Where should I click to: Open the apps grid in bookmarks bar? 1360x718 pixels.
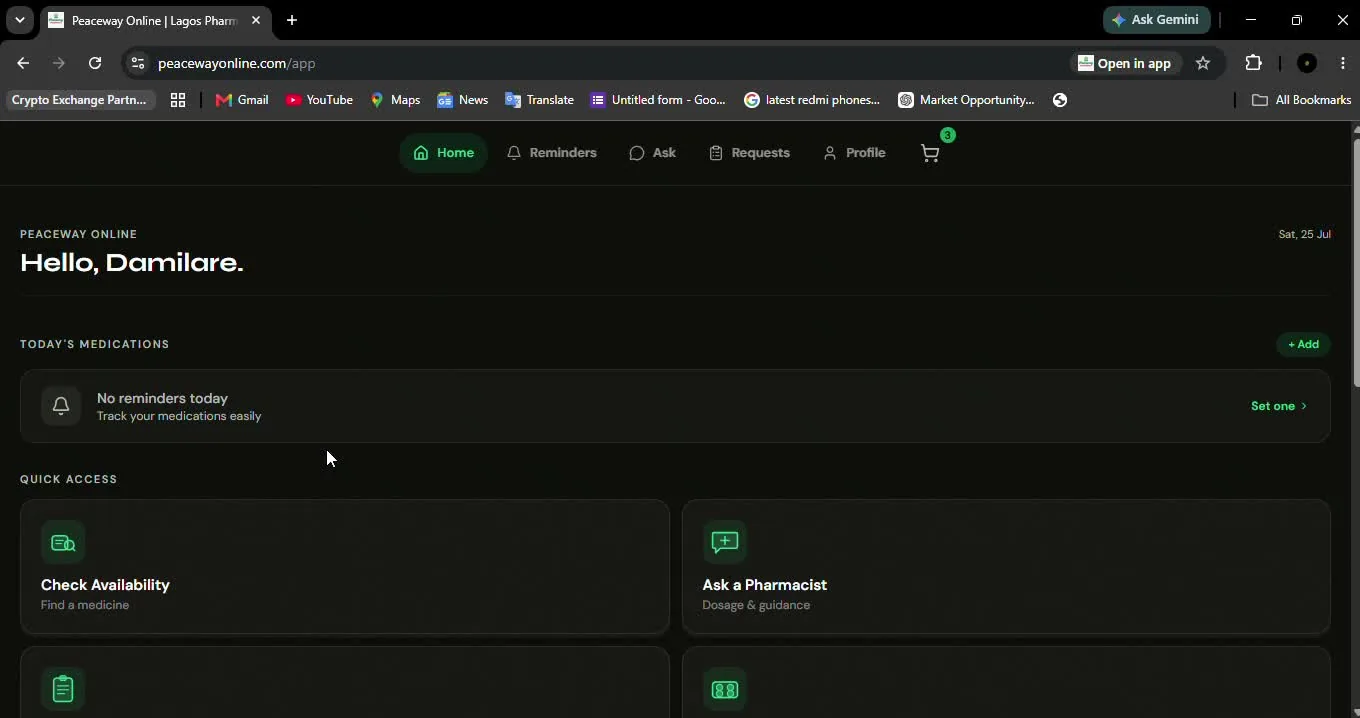178,100
